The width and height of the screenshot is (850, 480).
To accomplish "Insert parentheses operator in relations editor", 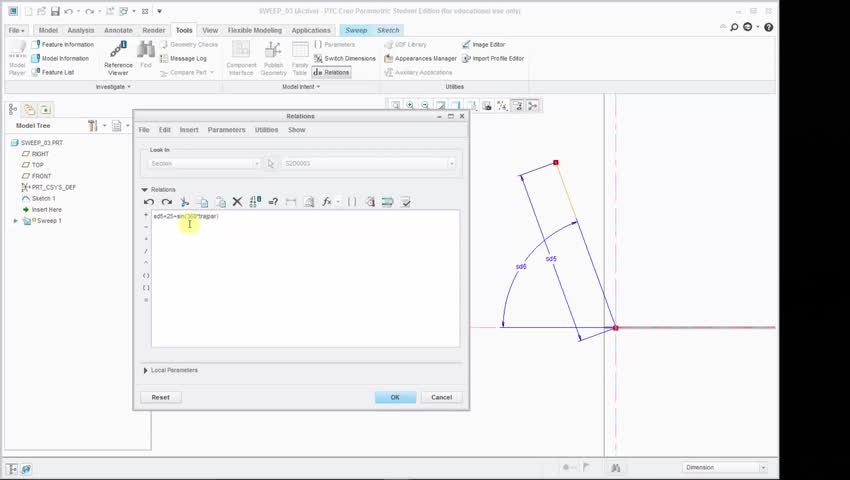I will tap(146, 276).
